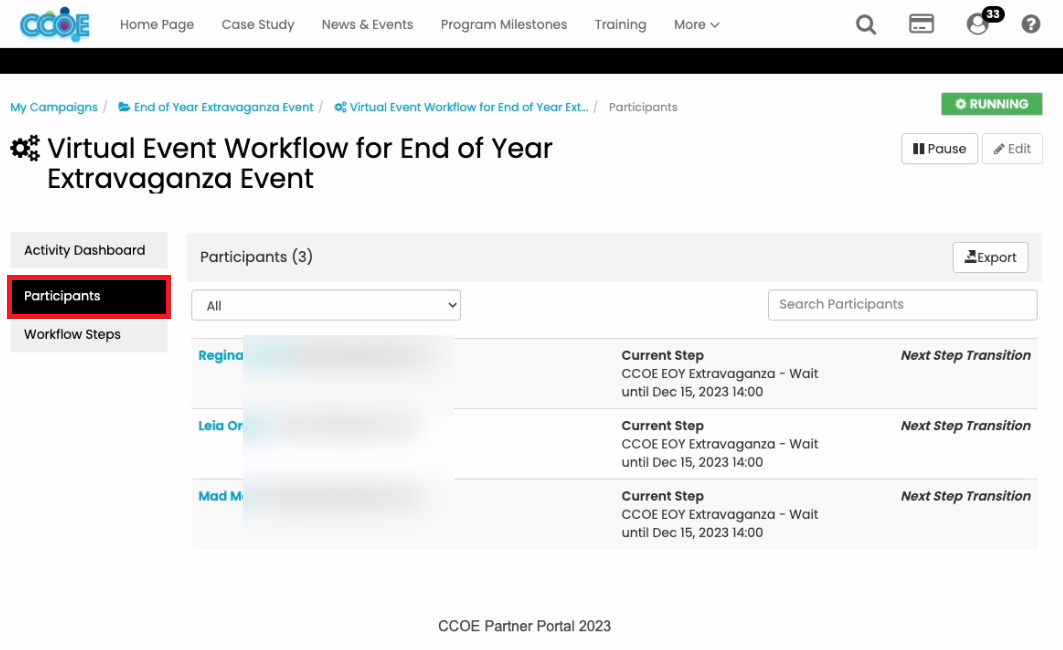Open the card icon in header
The image size is (1063, 650).
click(x=921, y=24)
